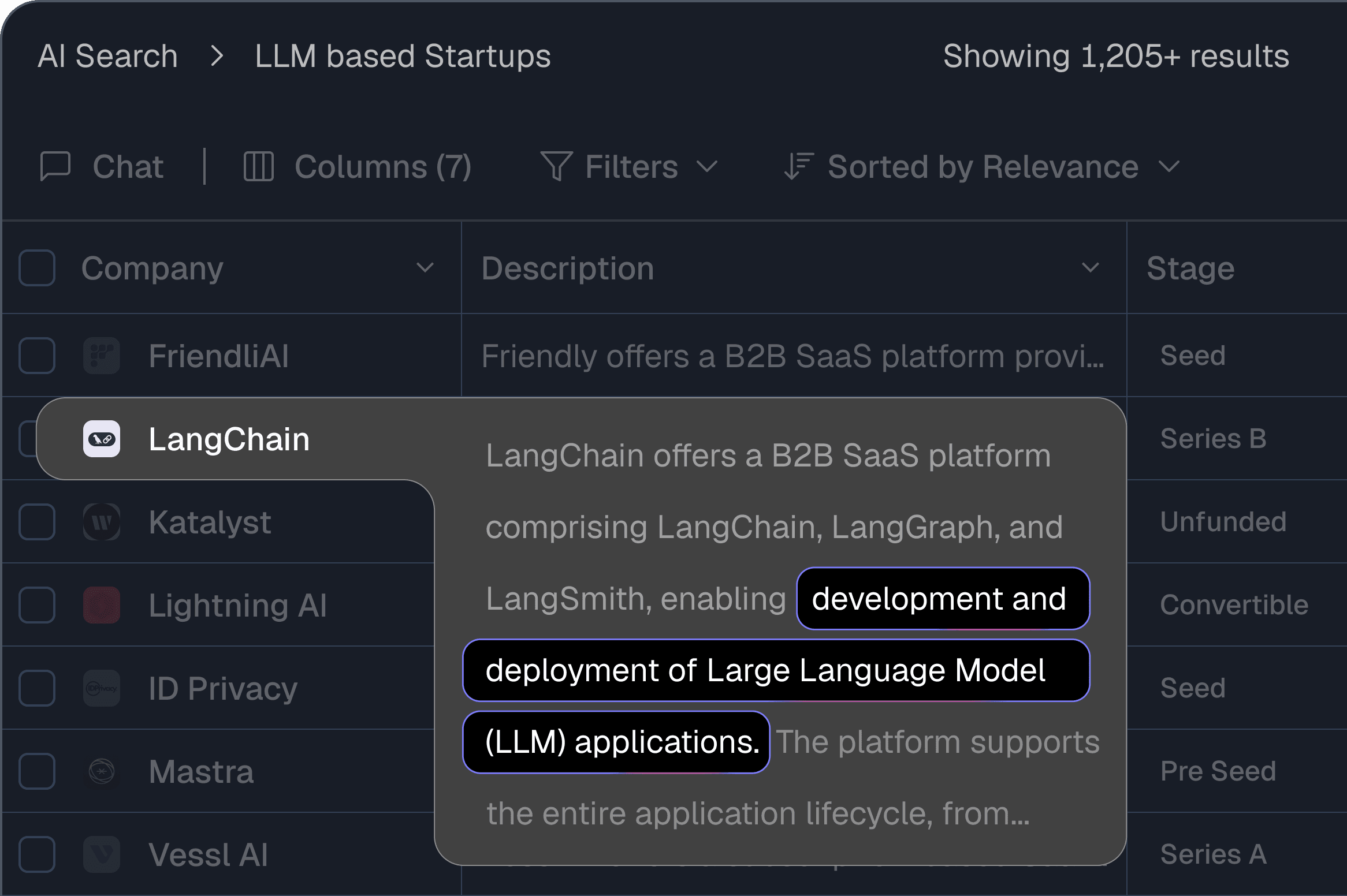This screenshot has height=896, width=1347.
Task: Open the Sorted by Relevance dropdown
Action: (982, 167)
